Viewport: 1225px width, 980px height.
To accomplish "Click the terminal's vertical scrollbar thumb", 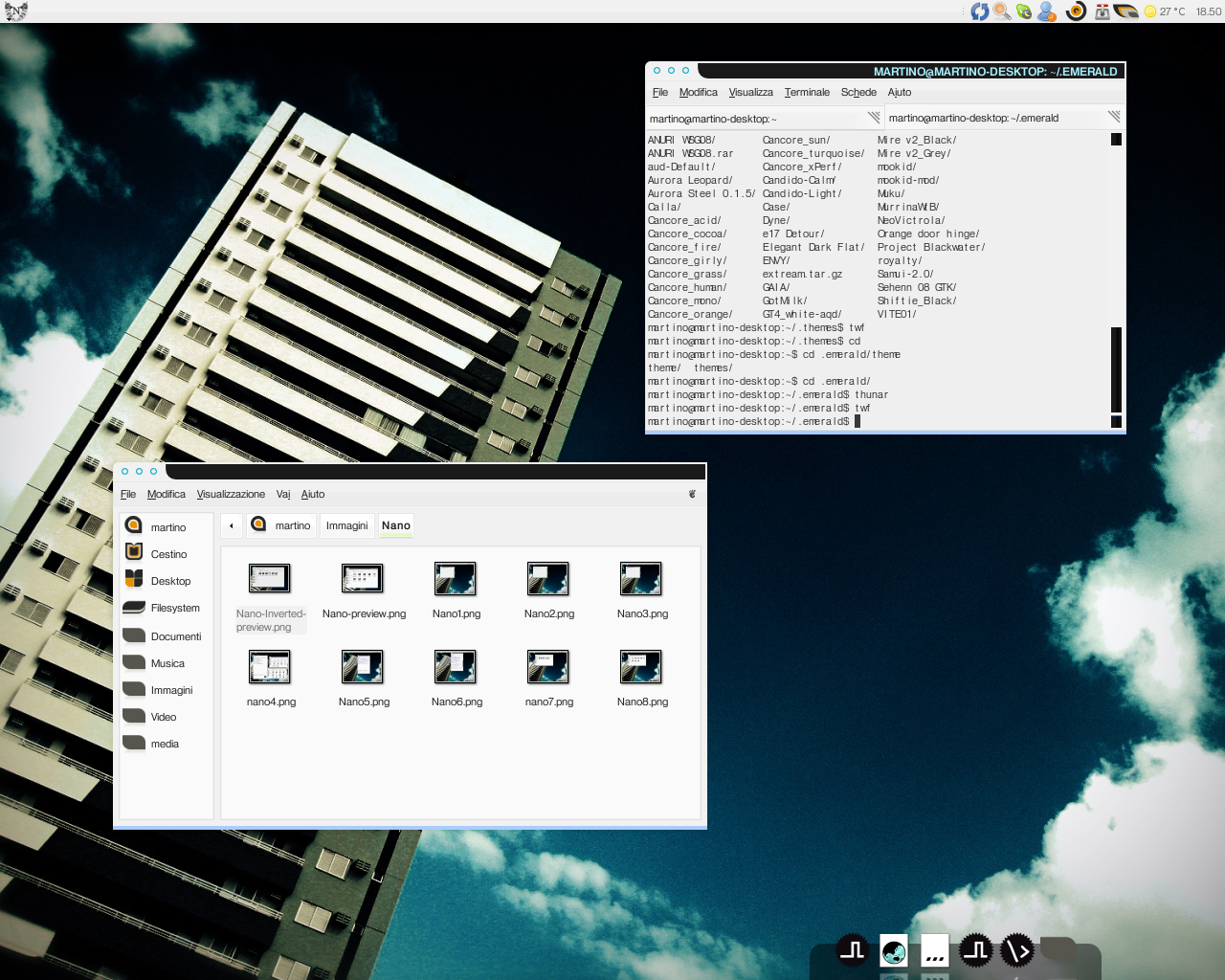I will 1116,369.
